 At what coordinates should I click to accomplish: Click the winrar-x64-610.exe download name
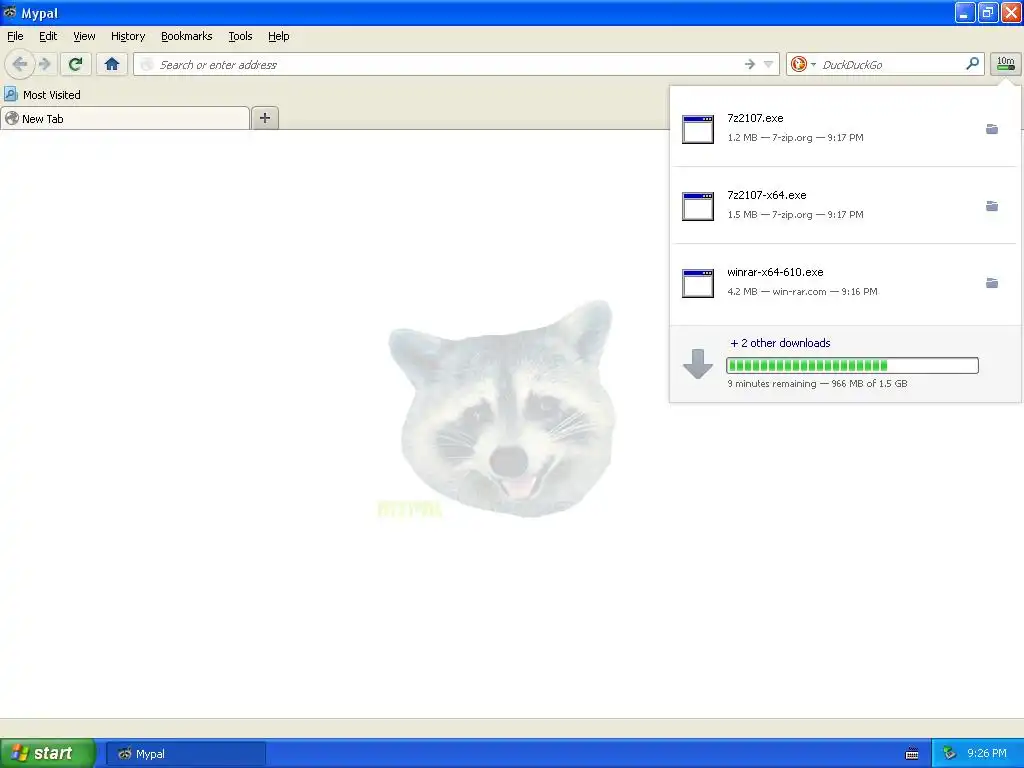tap(775, 272)
